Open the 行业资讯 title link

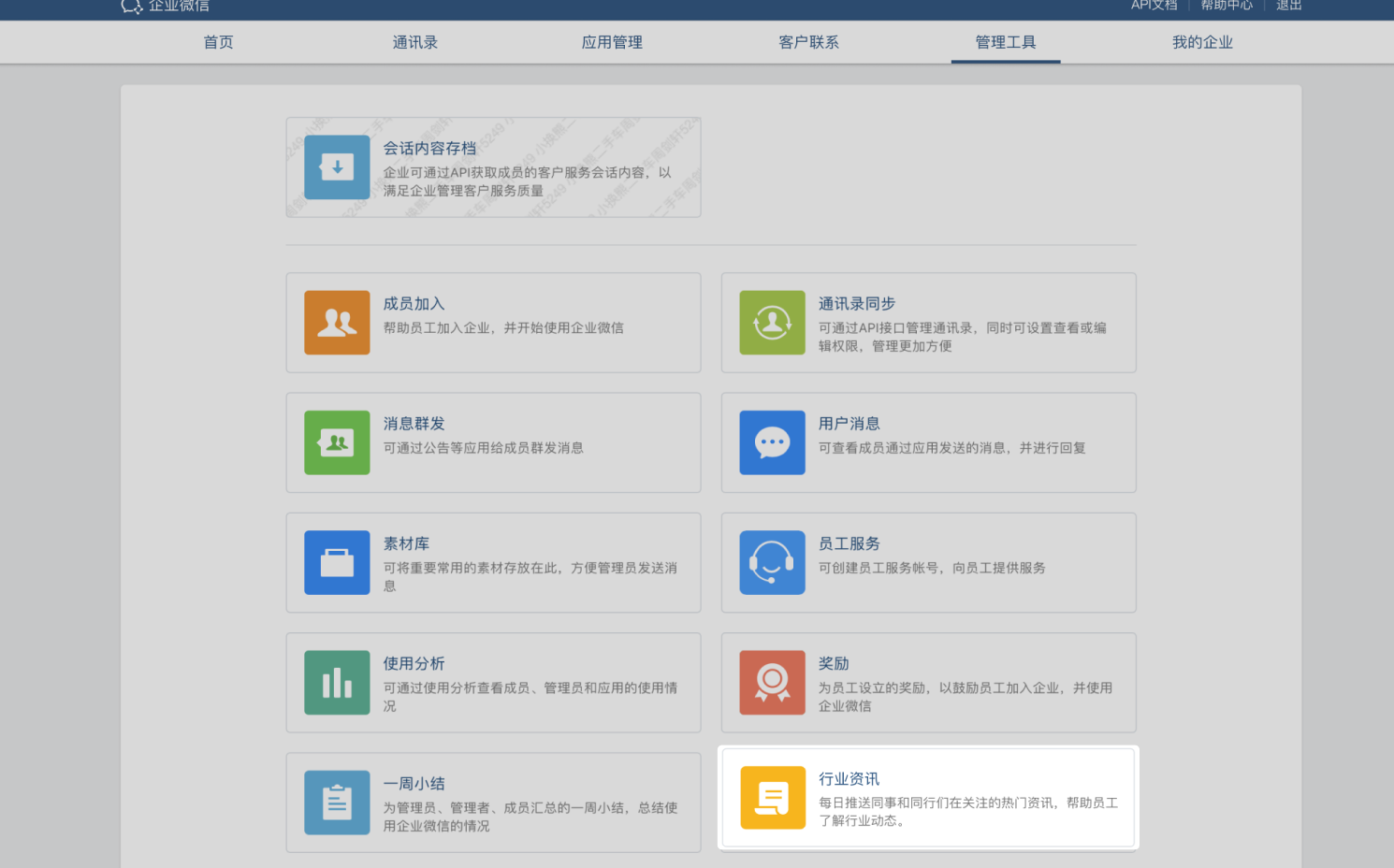coord(849,778)
